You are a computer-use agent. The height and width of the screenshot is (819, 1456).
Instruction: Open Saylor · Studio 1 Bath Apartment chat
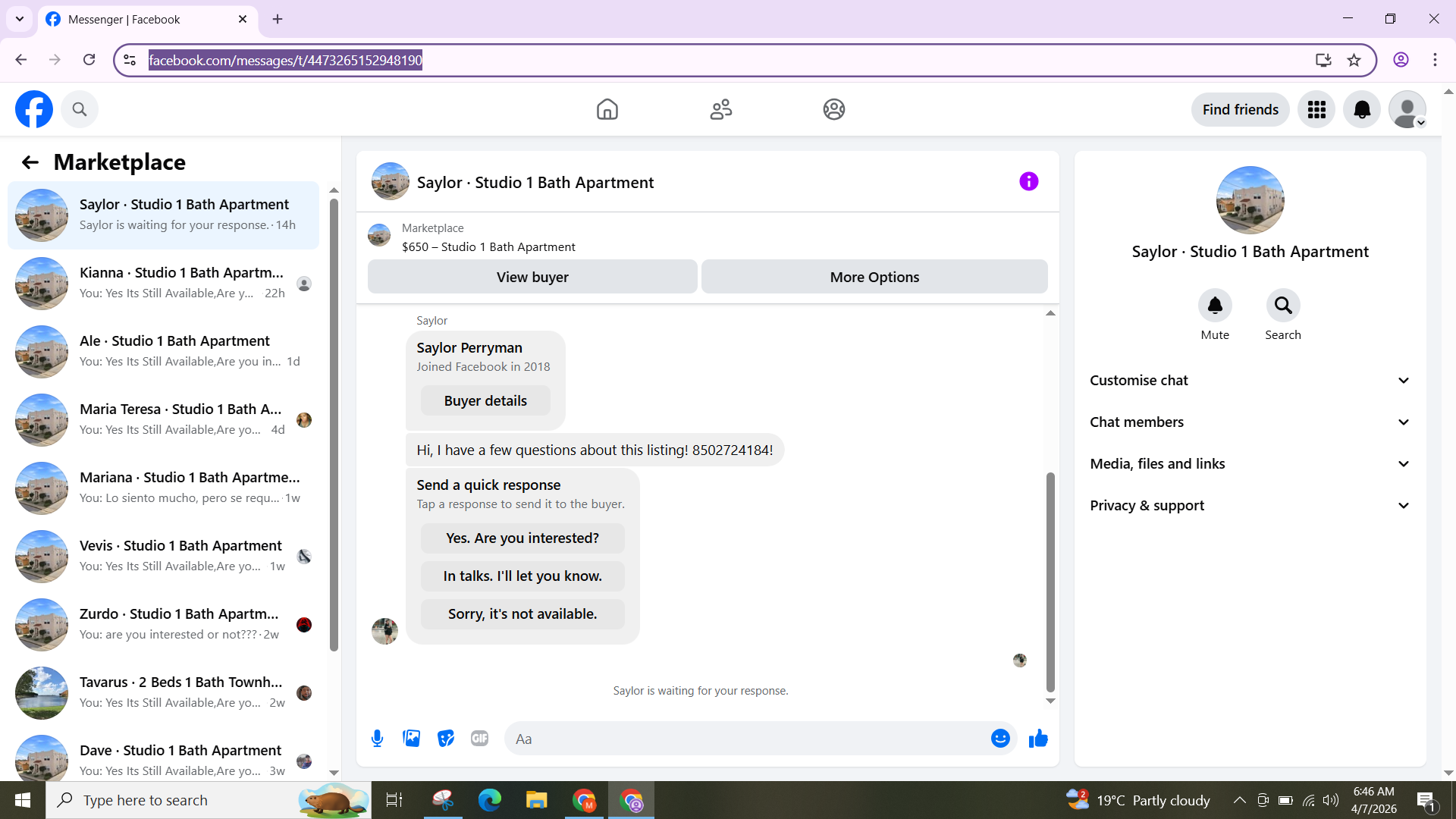click(x=163, y=215)
